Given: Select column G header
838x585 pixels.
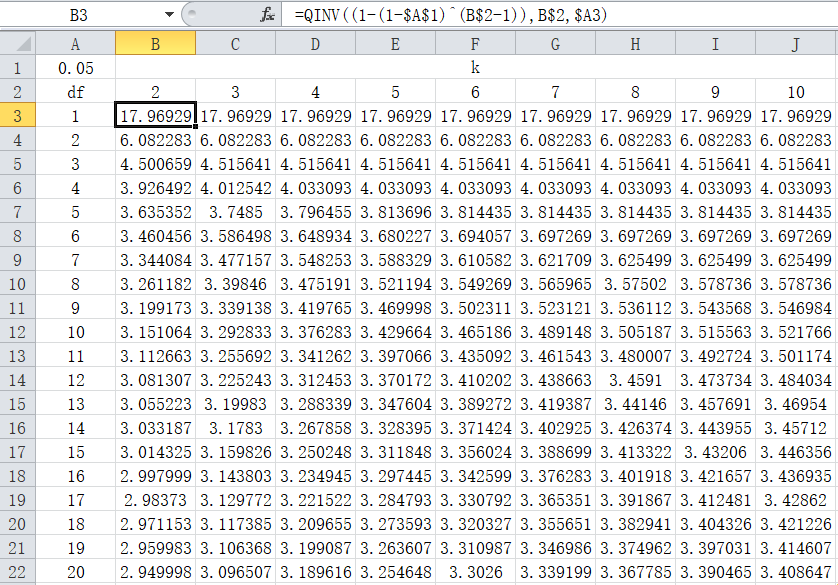Looking at the screenshot, I should point(555,43).
